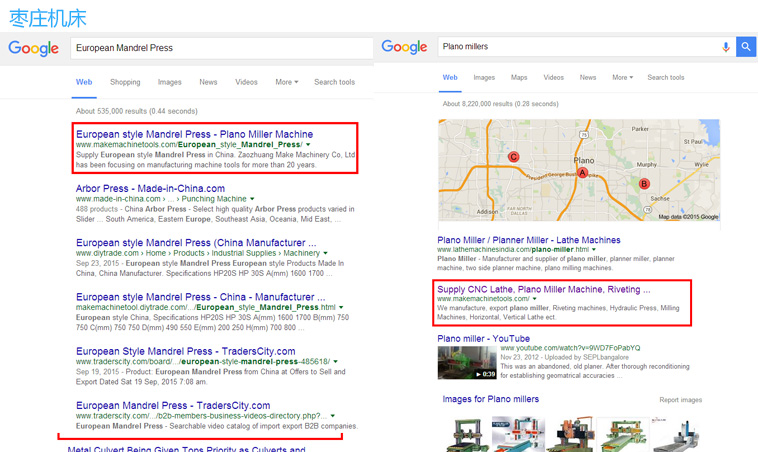Click the Metal Culvert Being Given Tops Priority link
The height and width of the screenshot is (452, 758).
click(x=187, y=449)
